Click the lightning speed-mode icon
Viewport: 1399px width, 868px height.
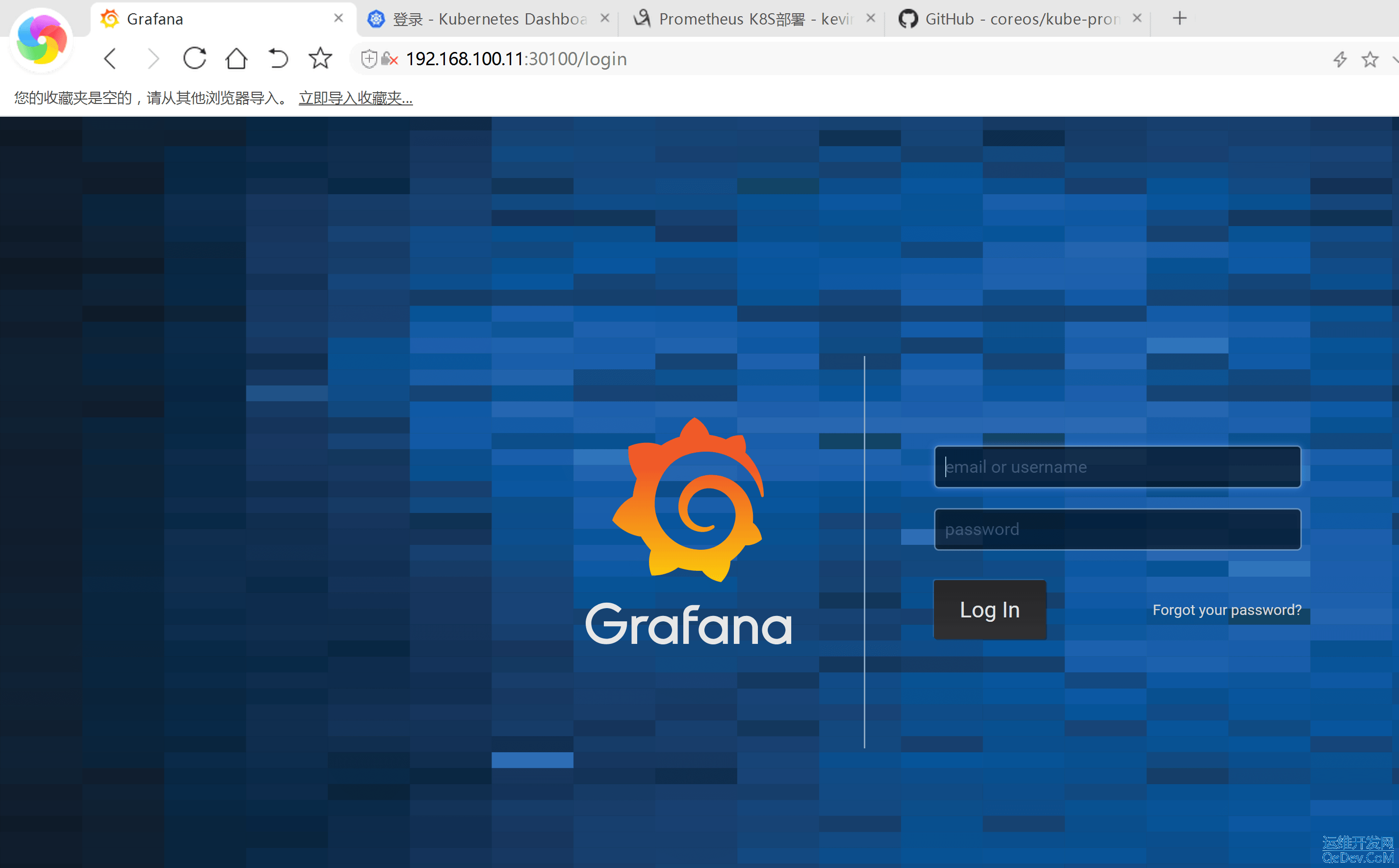click(1340, 59)
